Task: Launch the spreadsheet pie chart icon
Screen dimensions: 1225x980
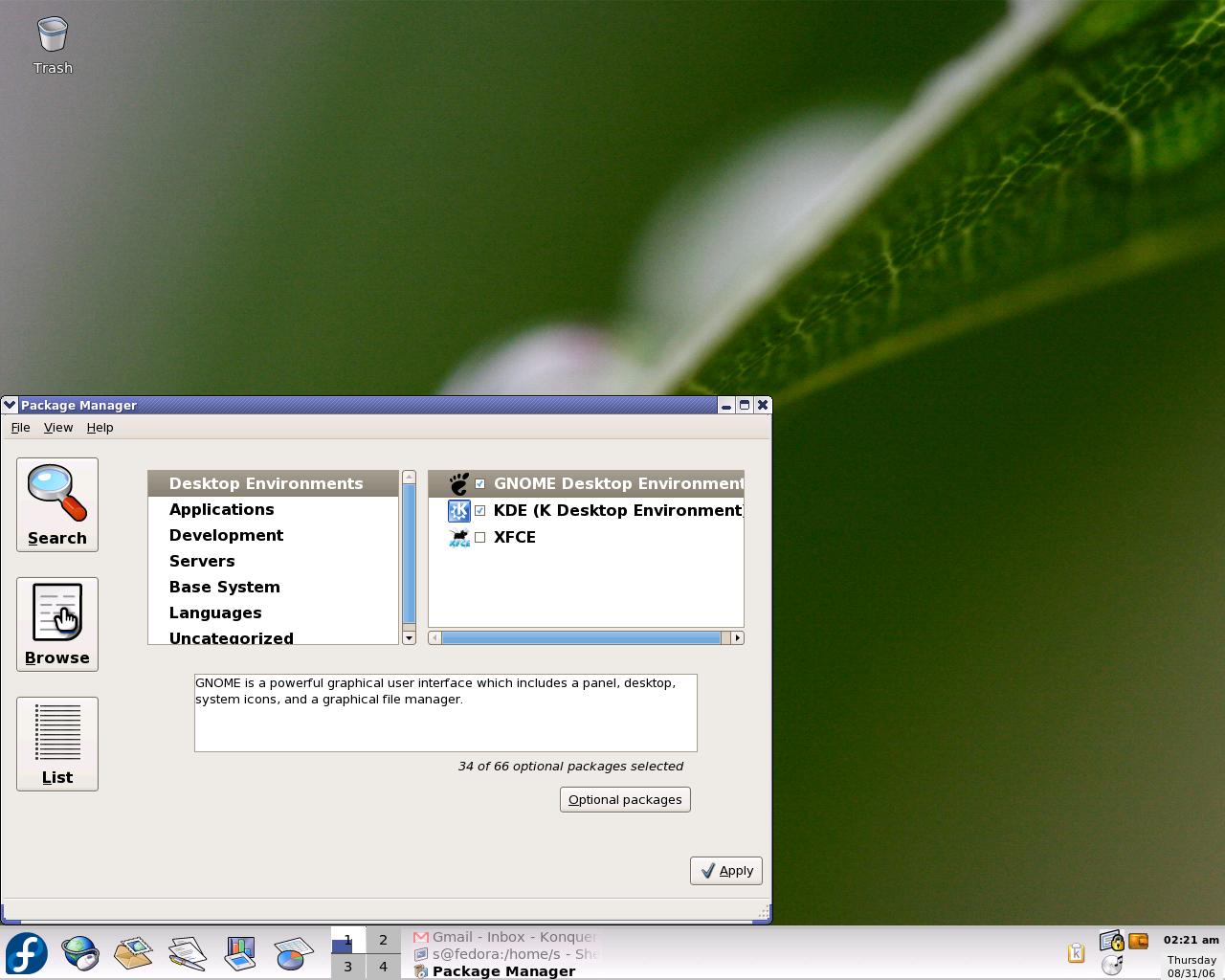Action: click(294, 953)
